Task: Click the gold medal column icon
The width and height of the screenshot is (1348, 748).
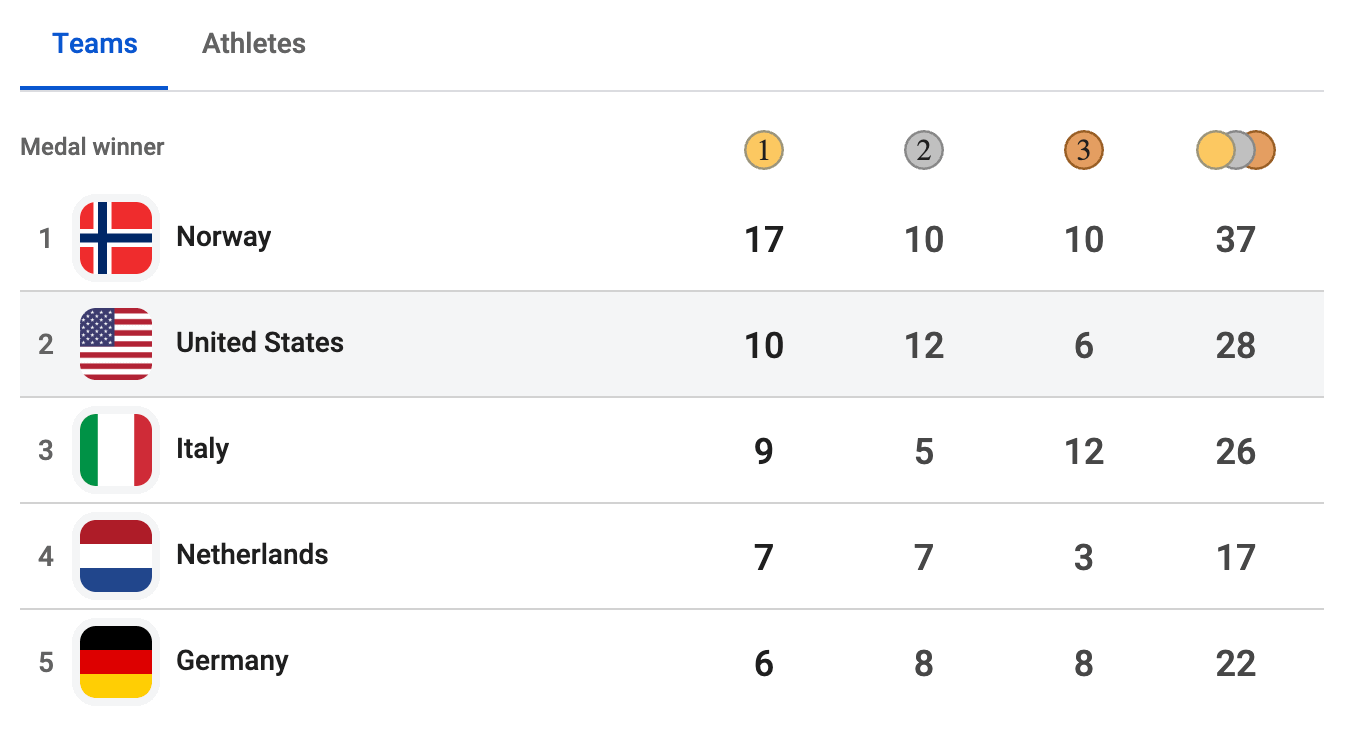Action: (x=764, y=151)
